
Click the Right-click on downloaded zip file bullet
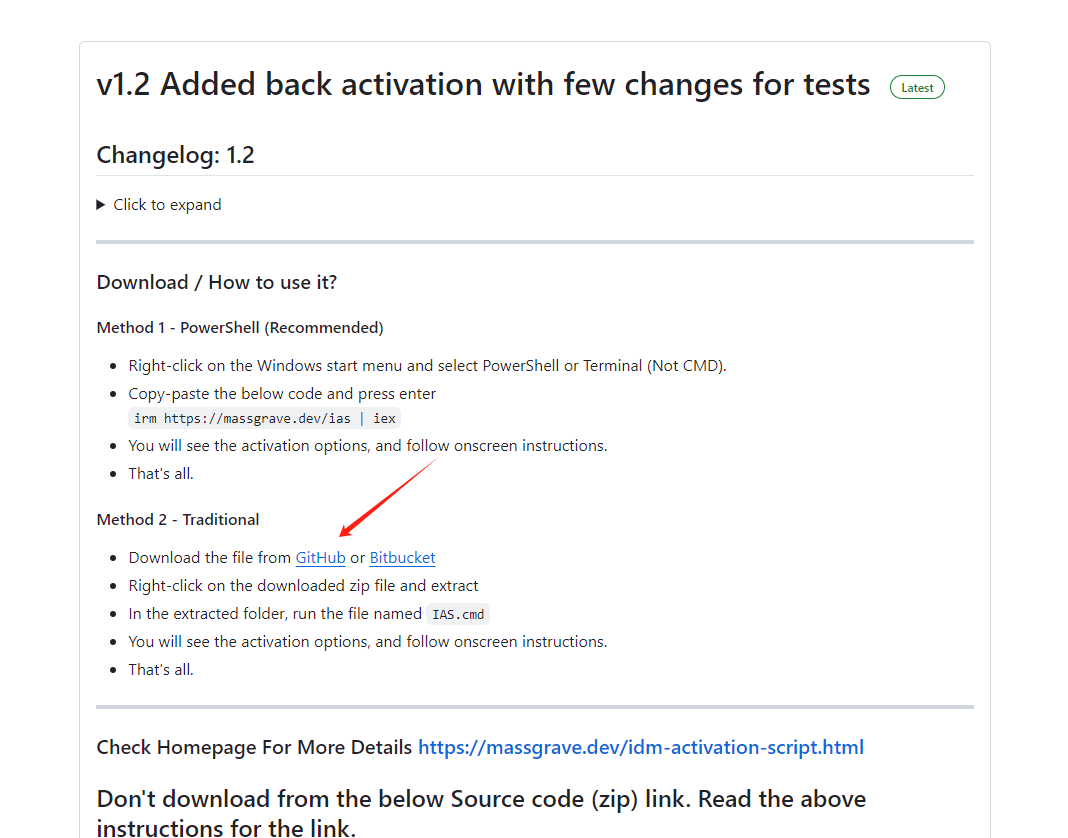[x=303, y=586]
